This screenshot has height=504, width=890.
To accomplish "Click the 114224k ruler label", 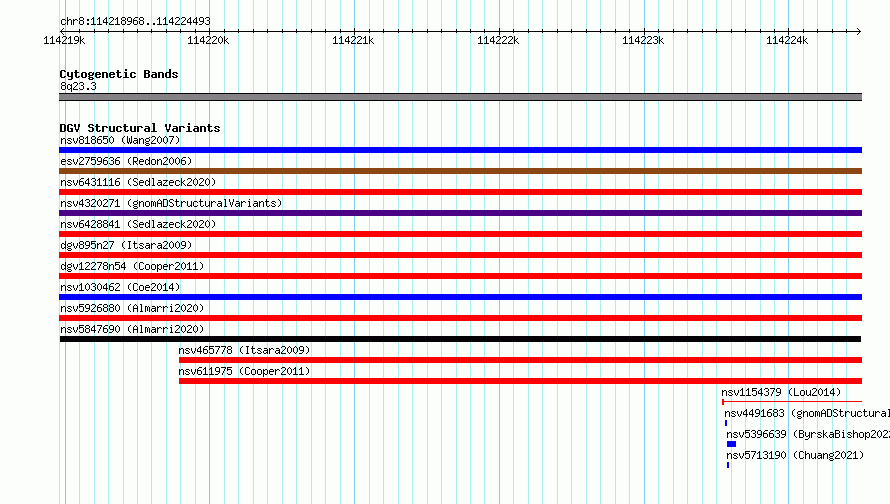I will [787, 40].
